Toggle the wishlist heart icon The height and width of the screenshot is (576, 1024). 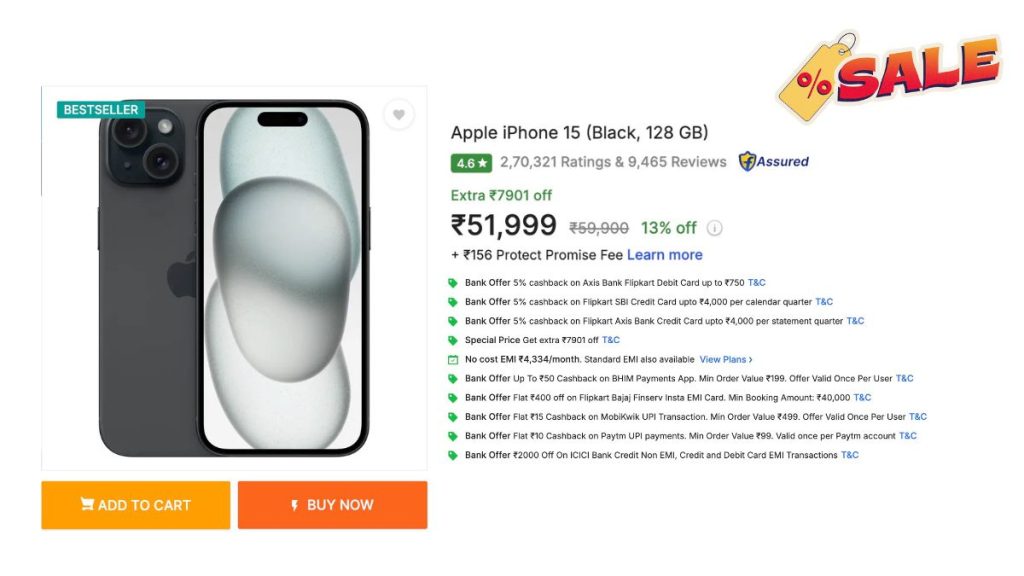pos(399,115)
